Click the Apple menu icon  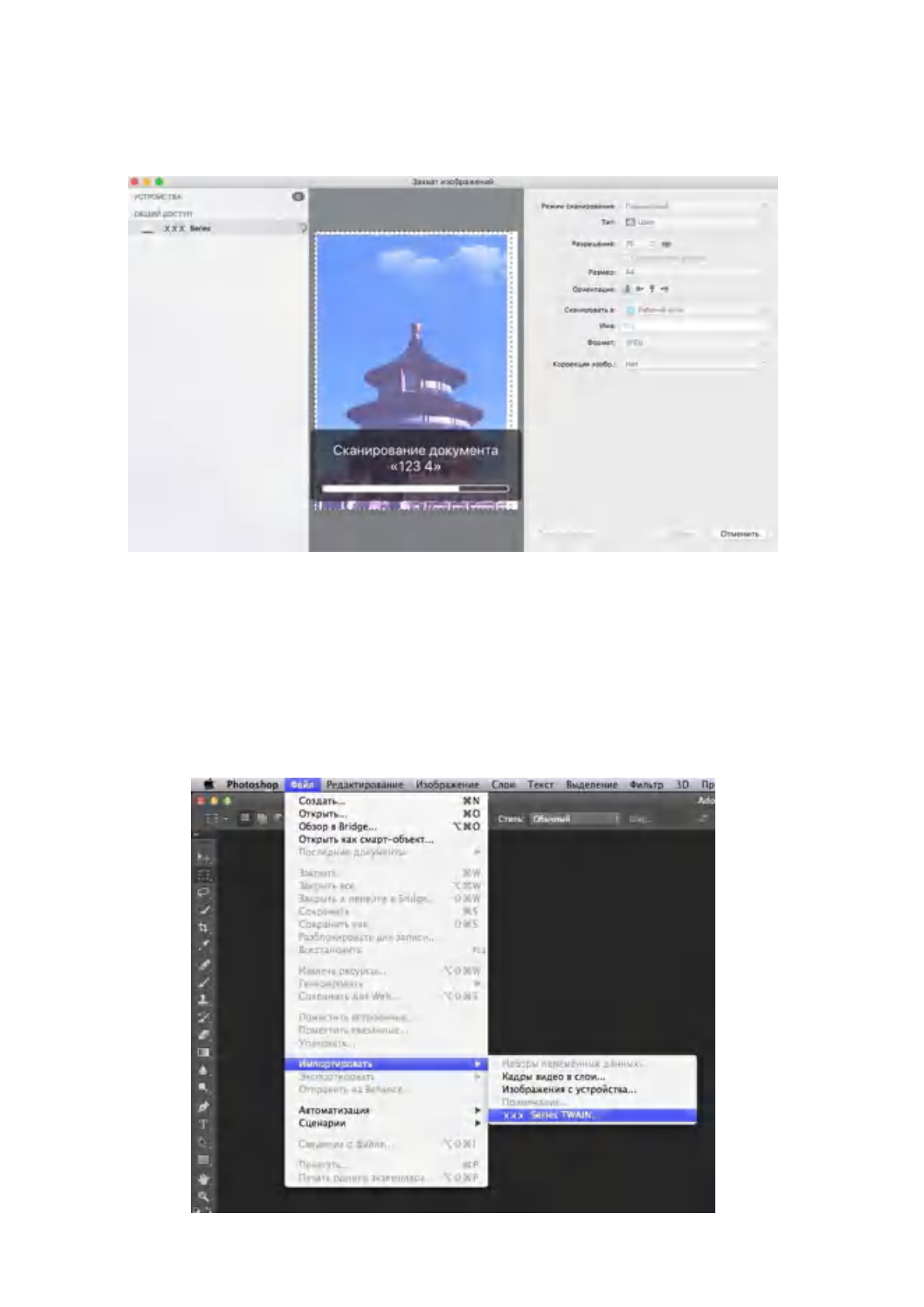[x=209, y=785]
